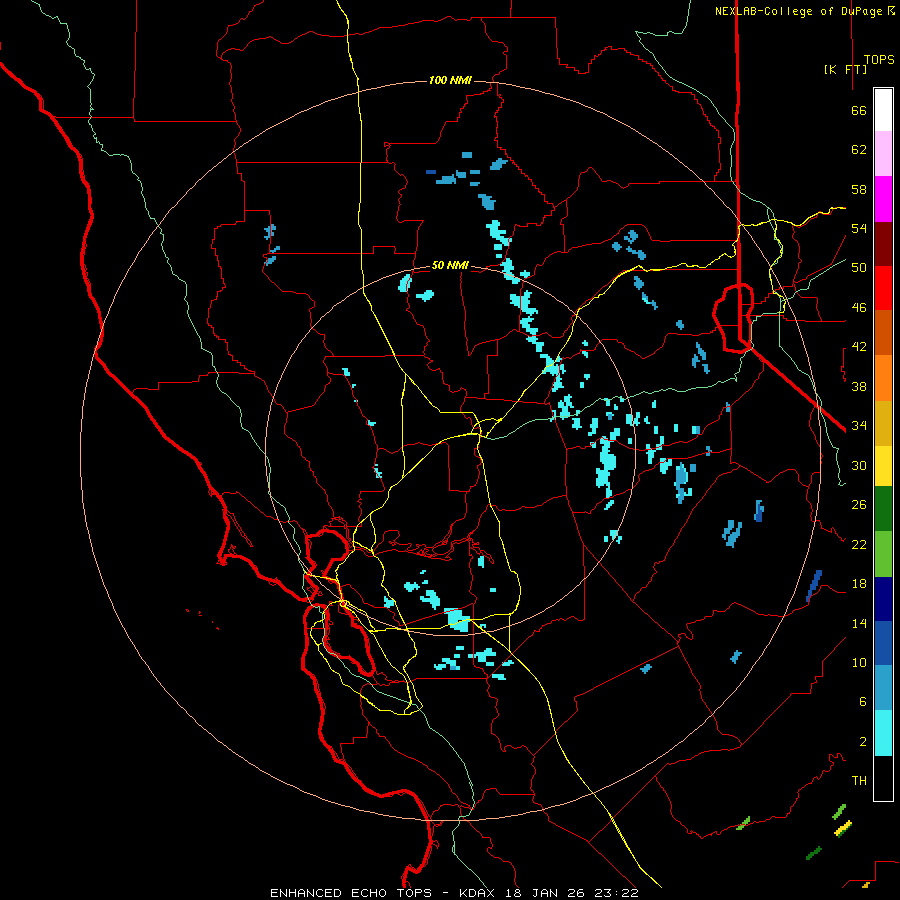900x900 pixels.
Task: Click the "100 NMI" range ring label
Action: click(450, 80)
